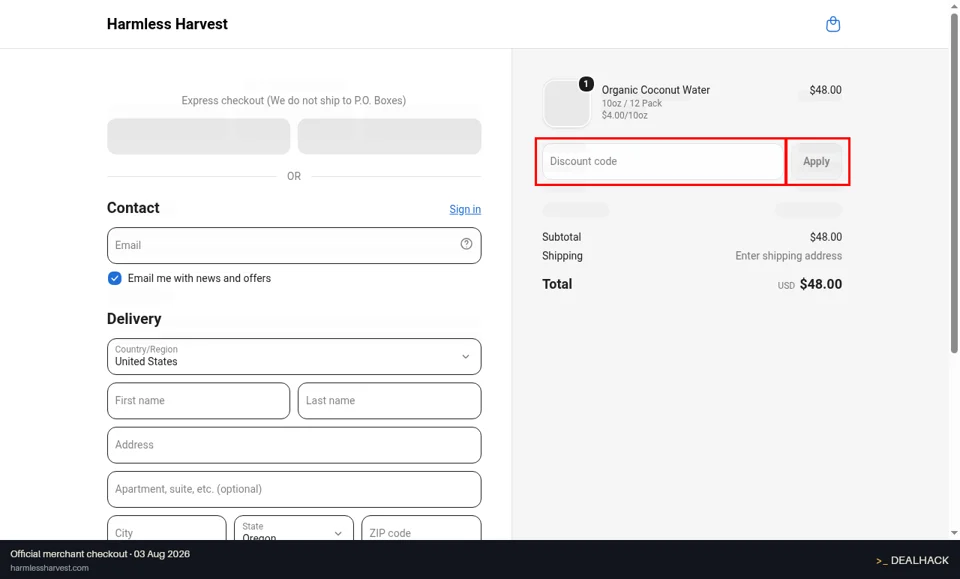Click the Contact section heading
Image resolution: width=960 pixels, height=579 pixels.
(133, 208)
